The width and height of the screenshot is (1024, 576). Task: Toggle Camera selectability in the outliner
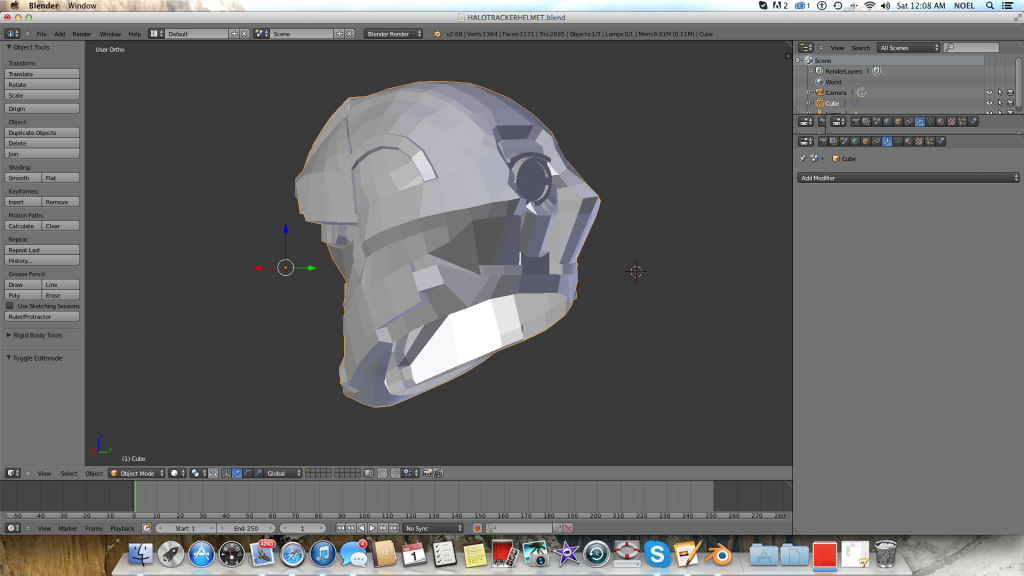click(x=1000, y=93)
